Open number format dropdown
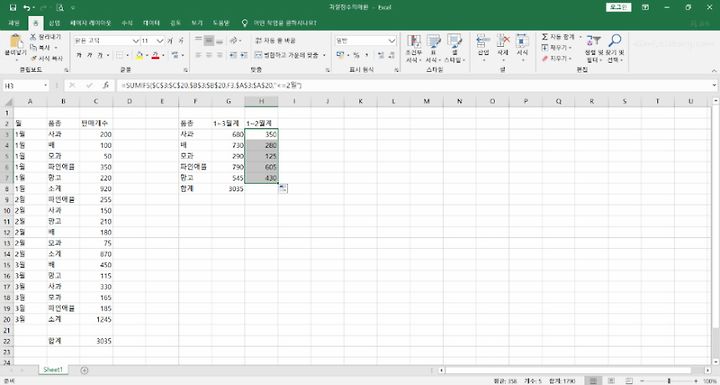This screenshot has height=385, width=720. pyautogui.click(x=392, y=41)
